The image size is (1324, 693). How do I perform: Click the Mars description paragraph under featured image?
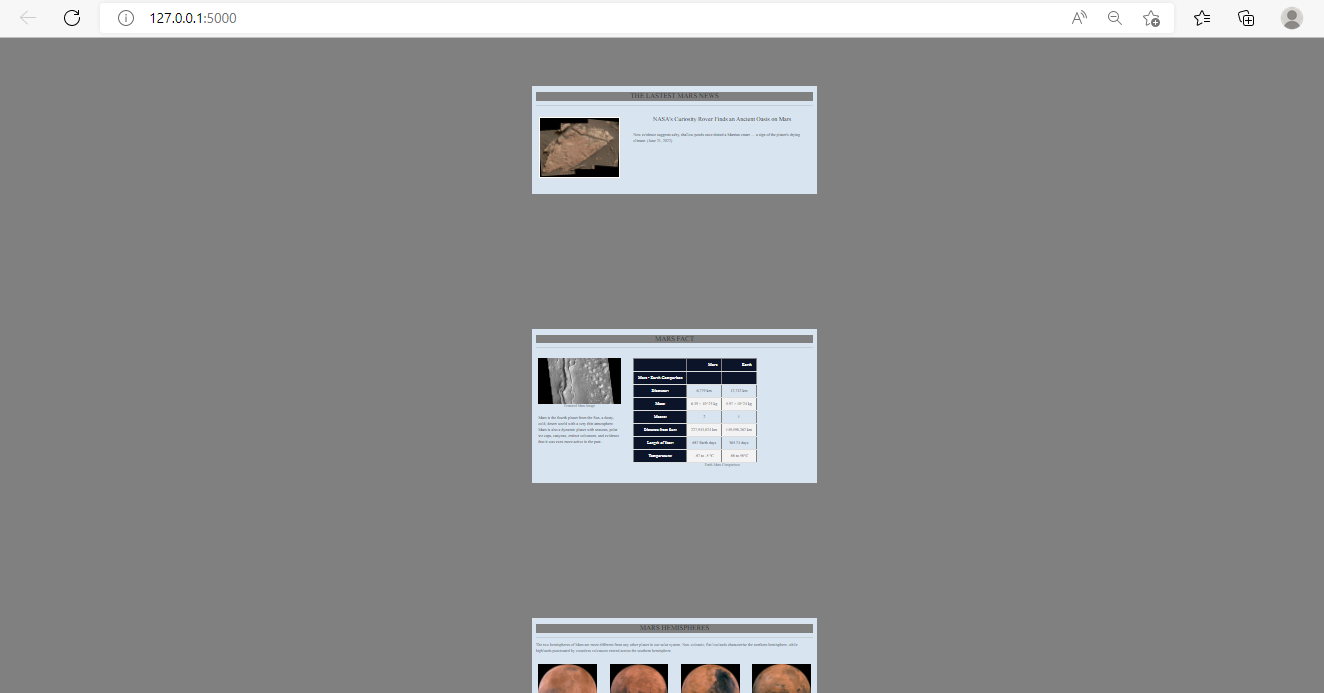578,429
